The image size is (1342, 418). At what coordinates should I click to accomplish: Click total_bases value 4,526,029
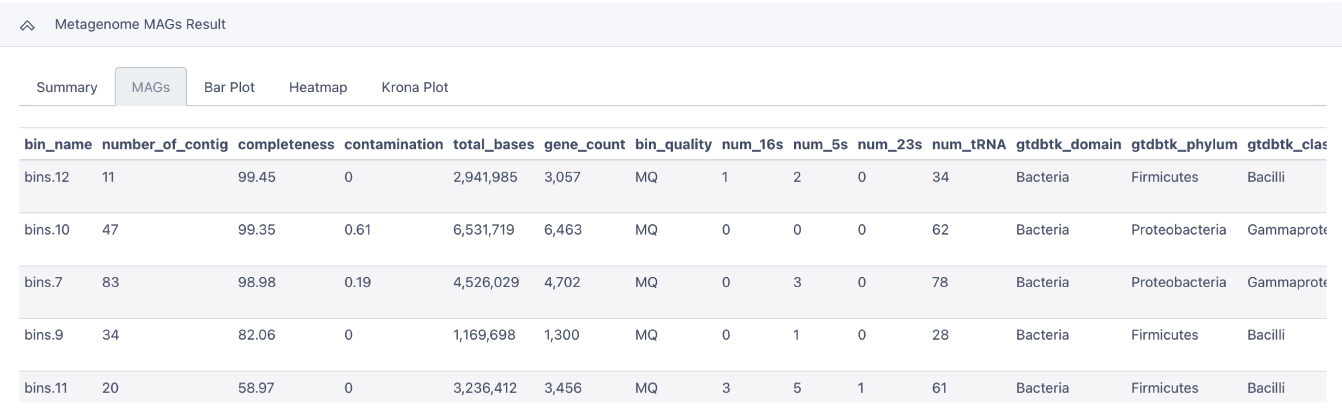coord(486,283)
